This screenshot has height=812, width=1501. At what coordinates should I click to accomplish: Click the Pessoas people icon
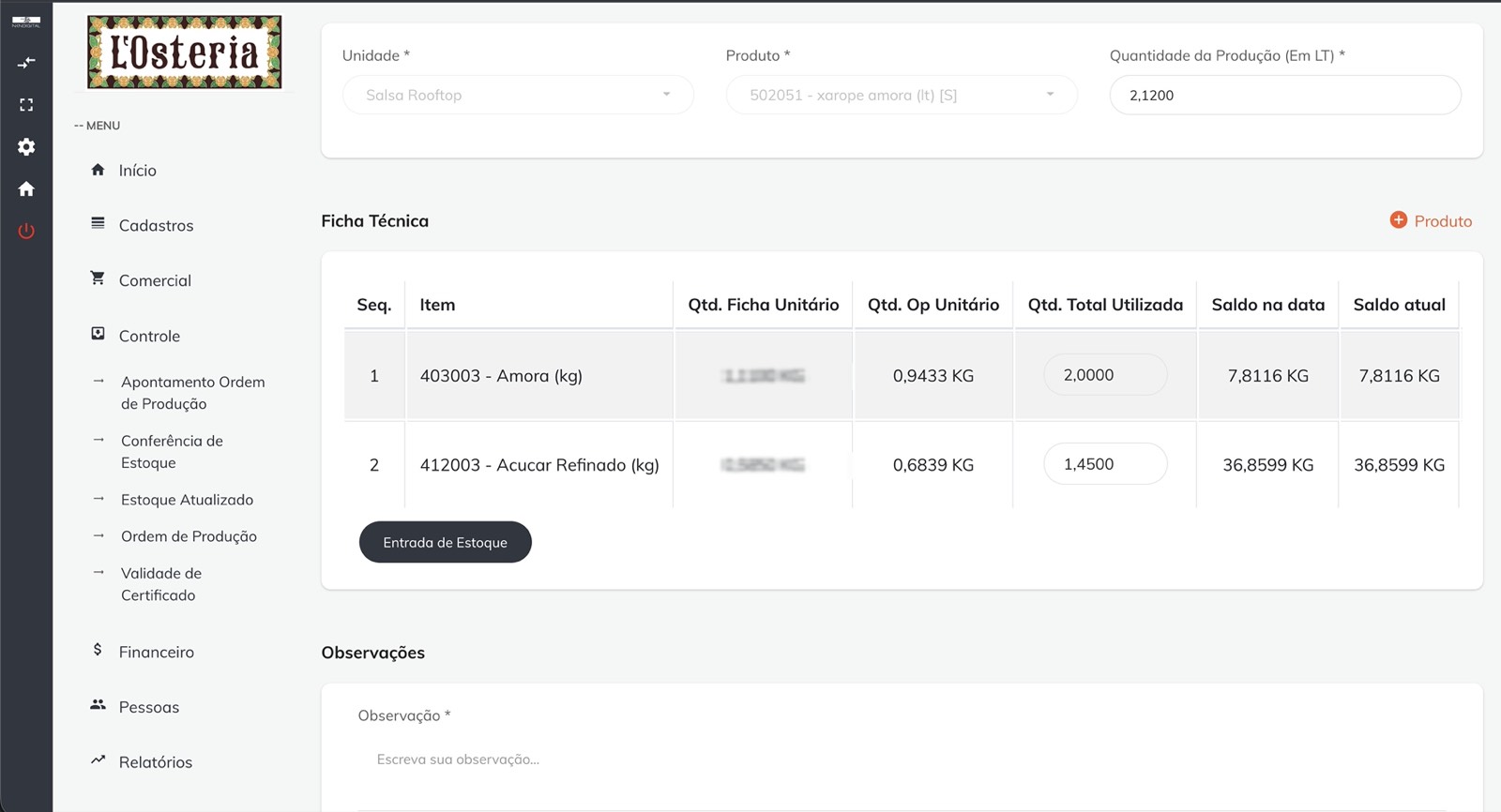coord(98,705)
